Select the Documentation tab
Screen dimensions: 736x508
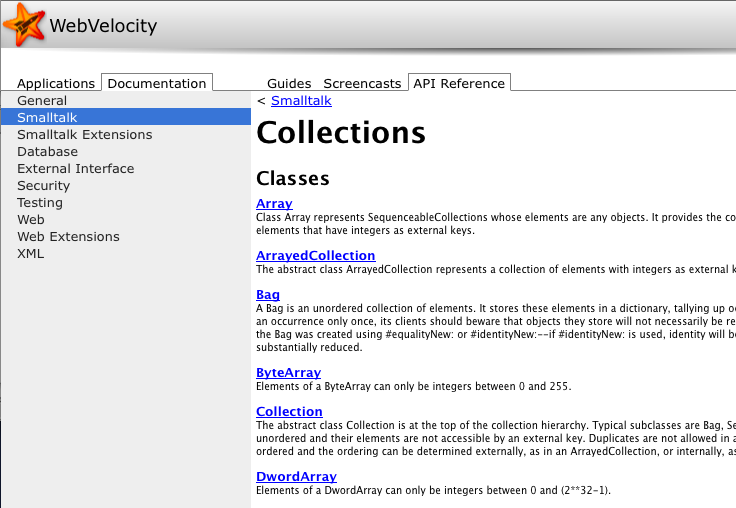click(x=157, y=83)
